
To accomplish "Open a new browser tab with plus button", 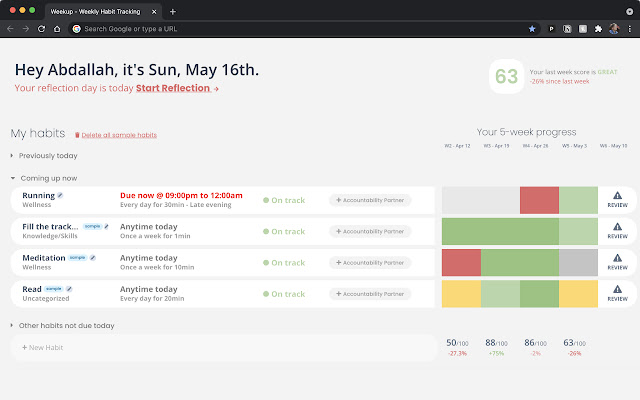I will (x=173, y=11).
